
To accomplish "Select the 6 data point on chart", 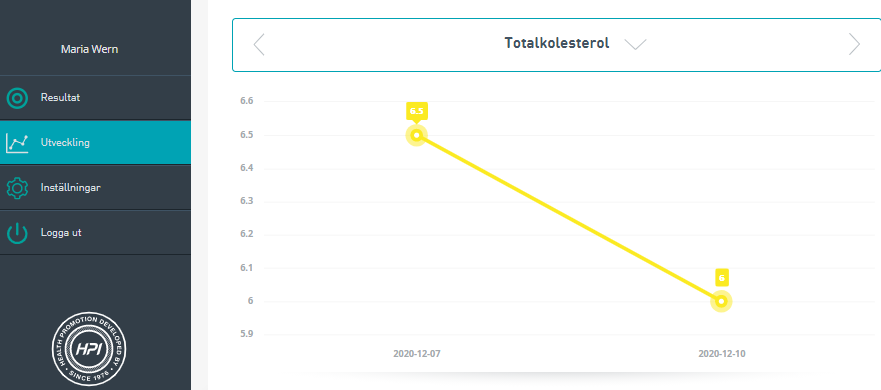I will 721,301.
